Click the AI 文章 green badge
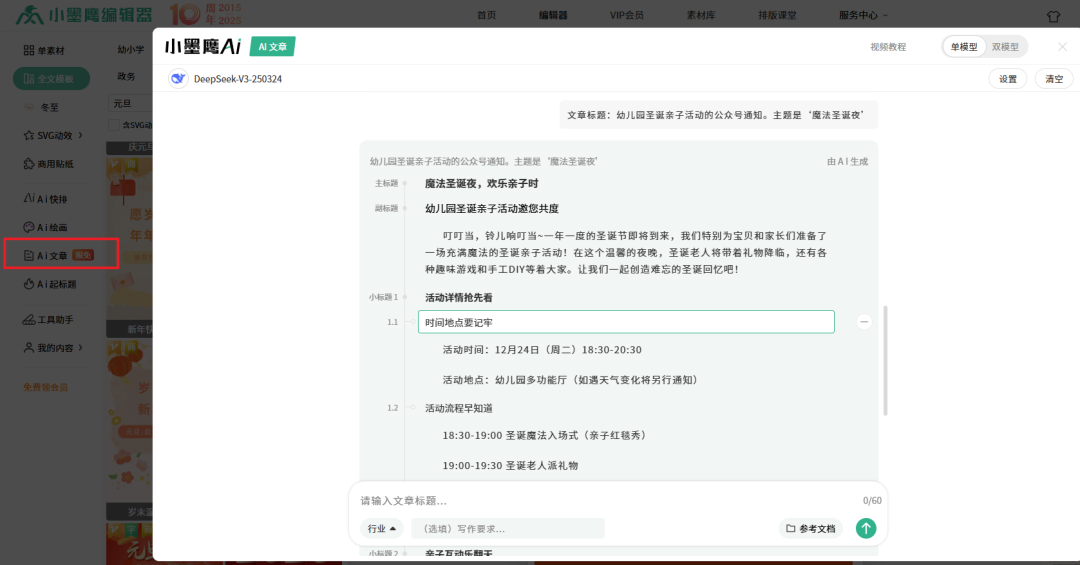 click(x=273, y=47)
